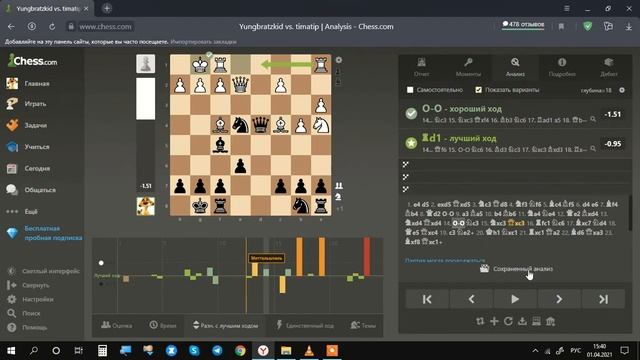Screen dimensions: 640x360
Task: Switch to the Моменты tab
Action: pyautogui.click(x=468, y=67)
